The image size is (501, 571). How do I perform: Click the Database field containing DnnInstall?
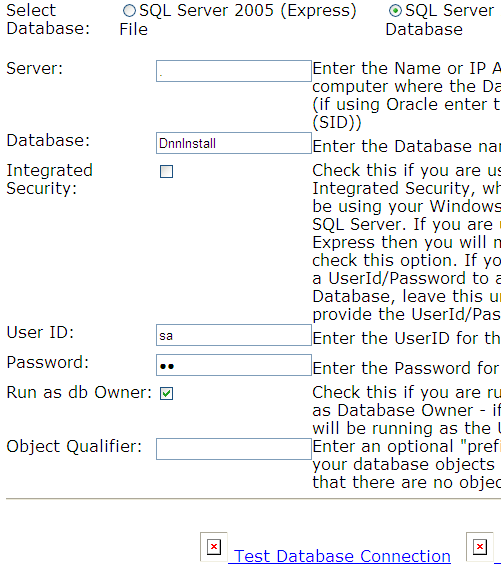click(234, 143)
